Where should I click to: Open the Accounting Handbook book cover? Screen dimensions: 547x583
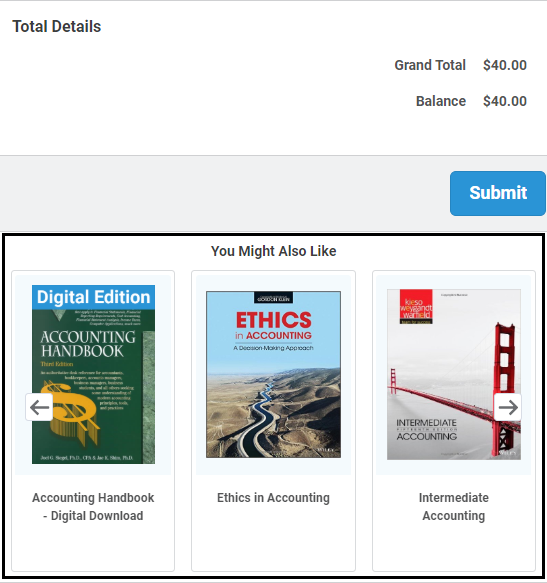point(93,374)
